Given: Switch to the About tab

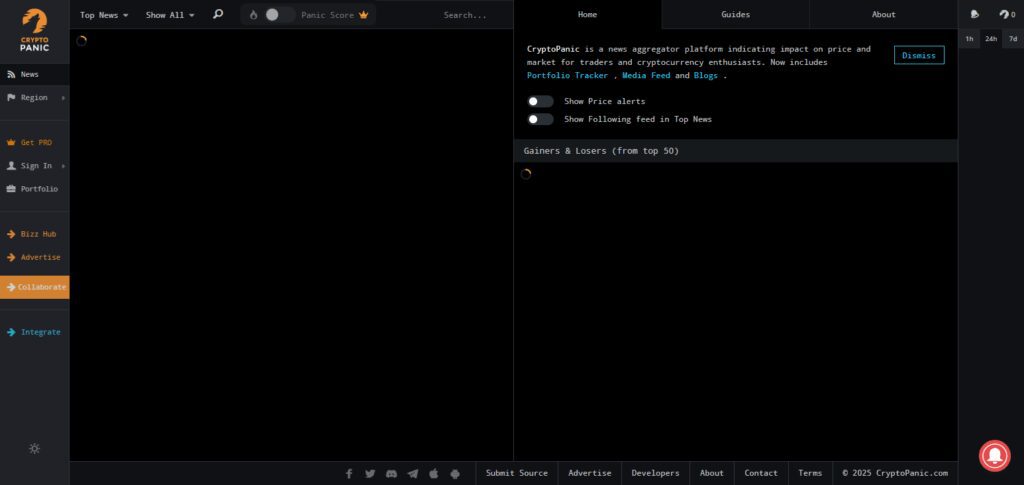Looking at the screenshot, I should [x=884, y=14].
